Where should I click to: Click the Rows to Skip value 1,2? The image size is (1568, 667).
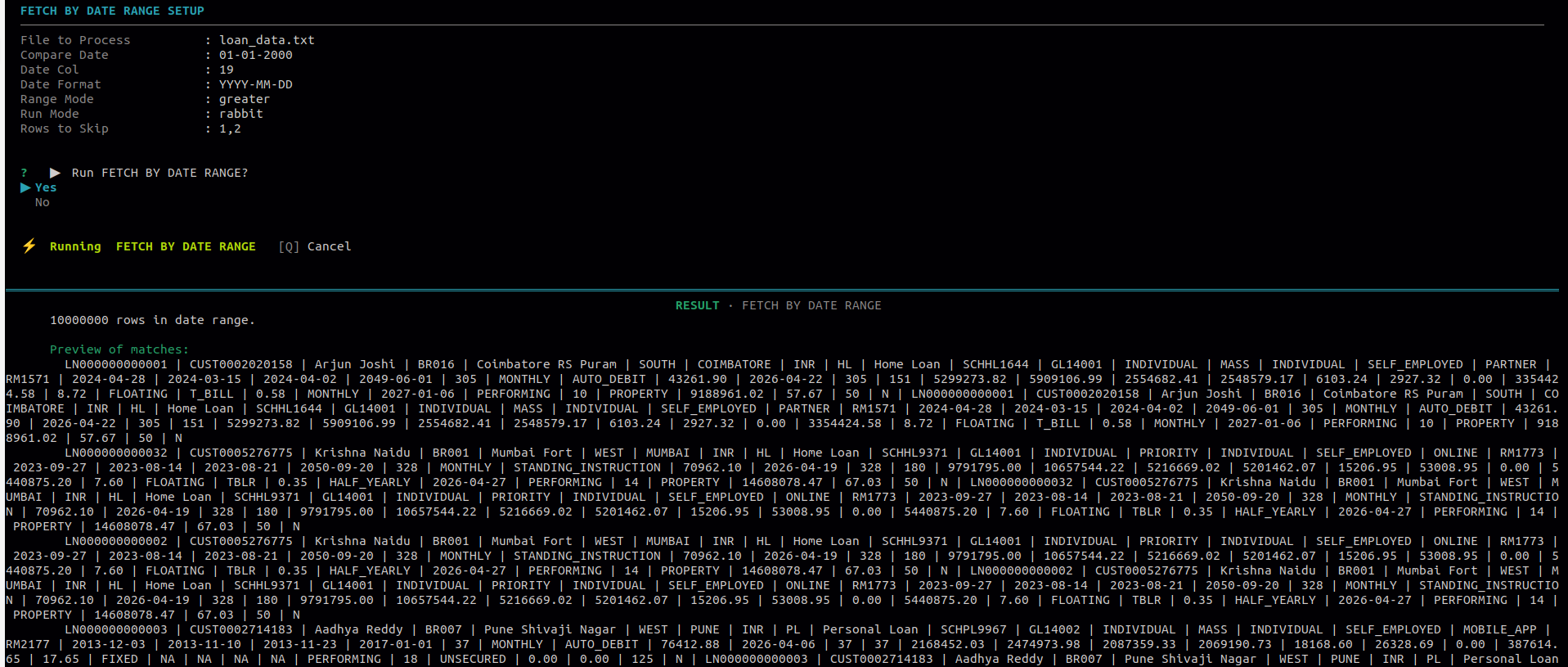(x=230, y=128)
